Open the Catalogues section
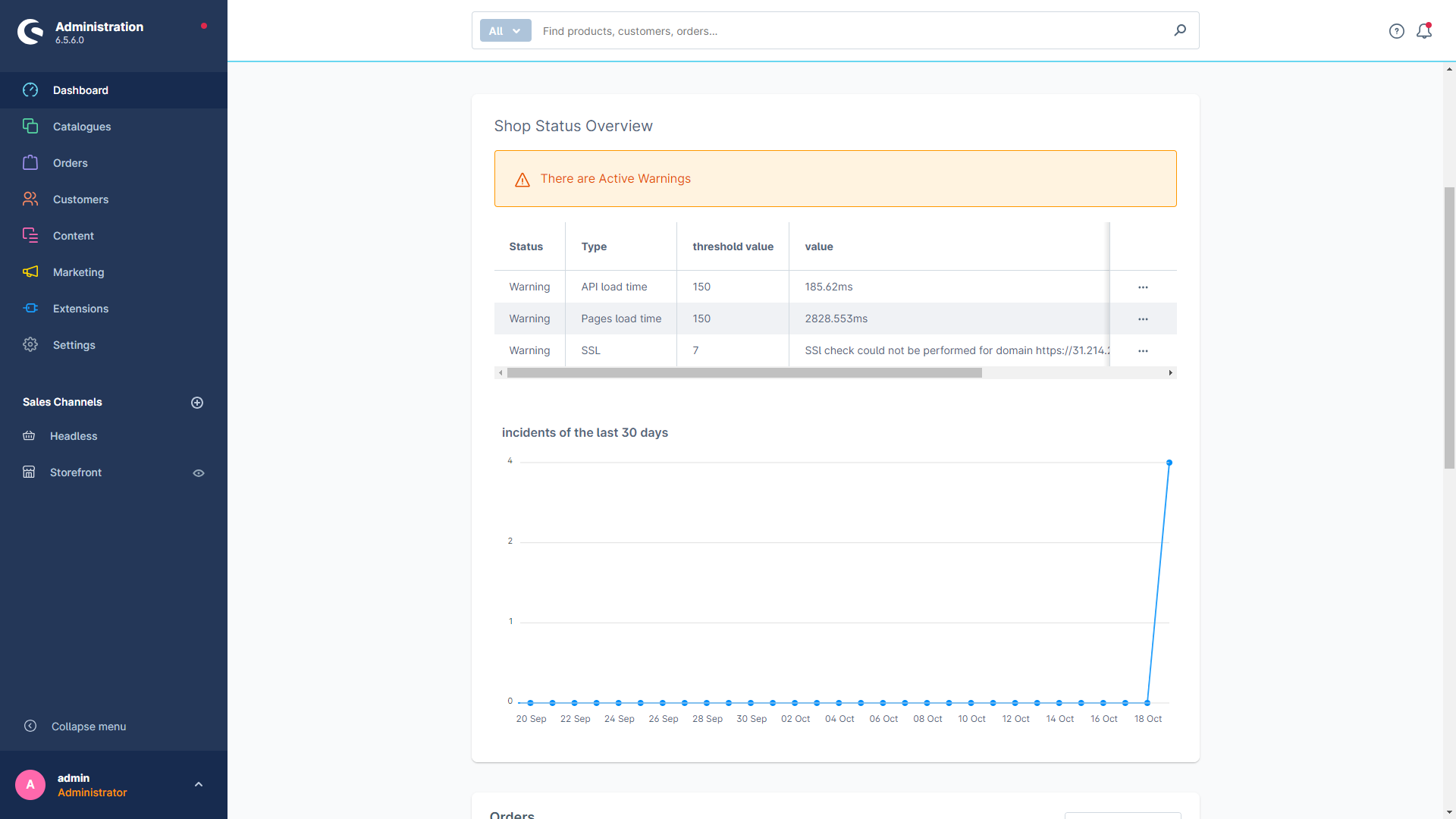The image size is (1456, 819). tap(83, 126)
